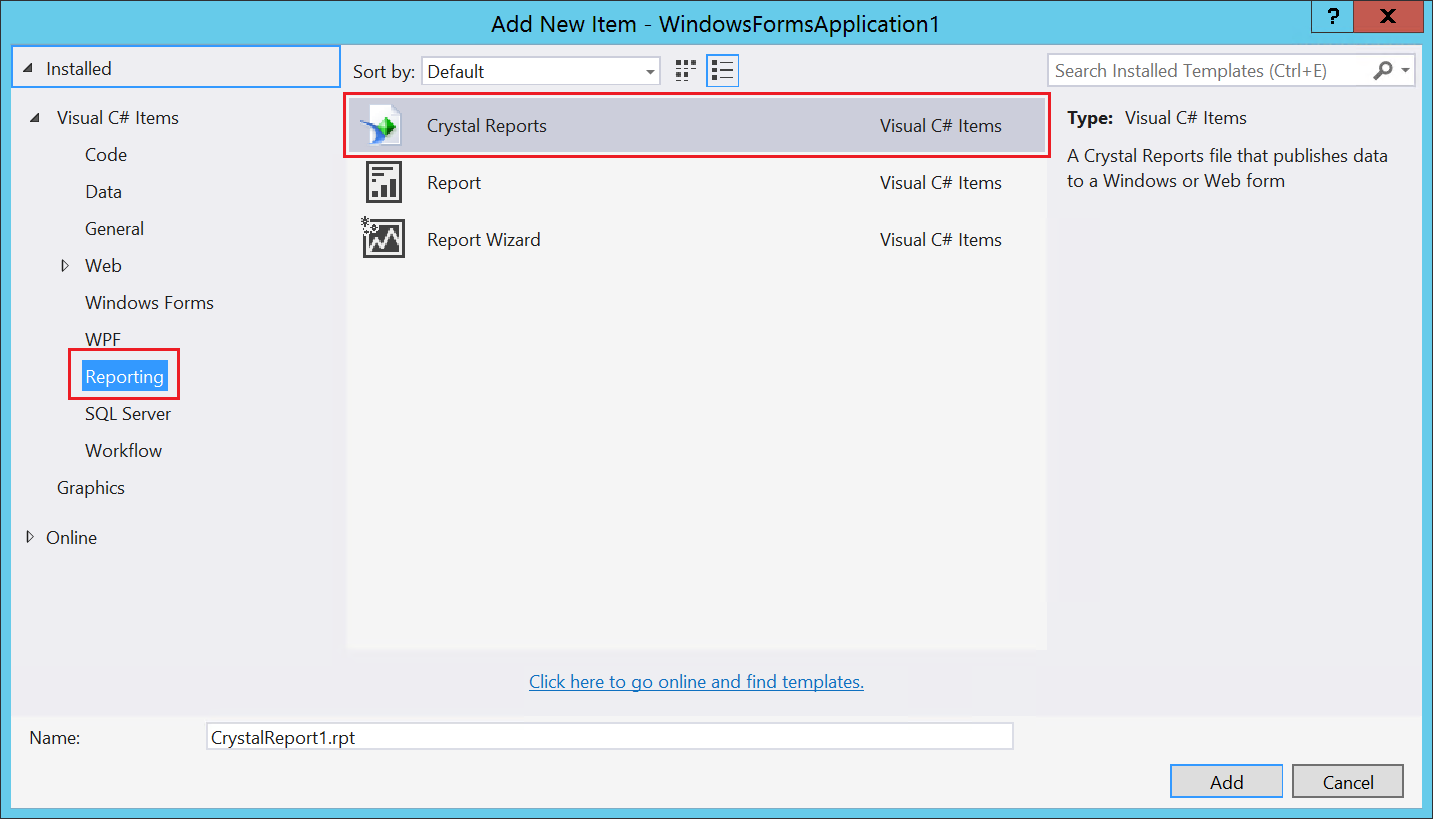
Task: Click Visual C# Items type for Report
Action: point(941,183)
